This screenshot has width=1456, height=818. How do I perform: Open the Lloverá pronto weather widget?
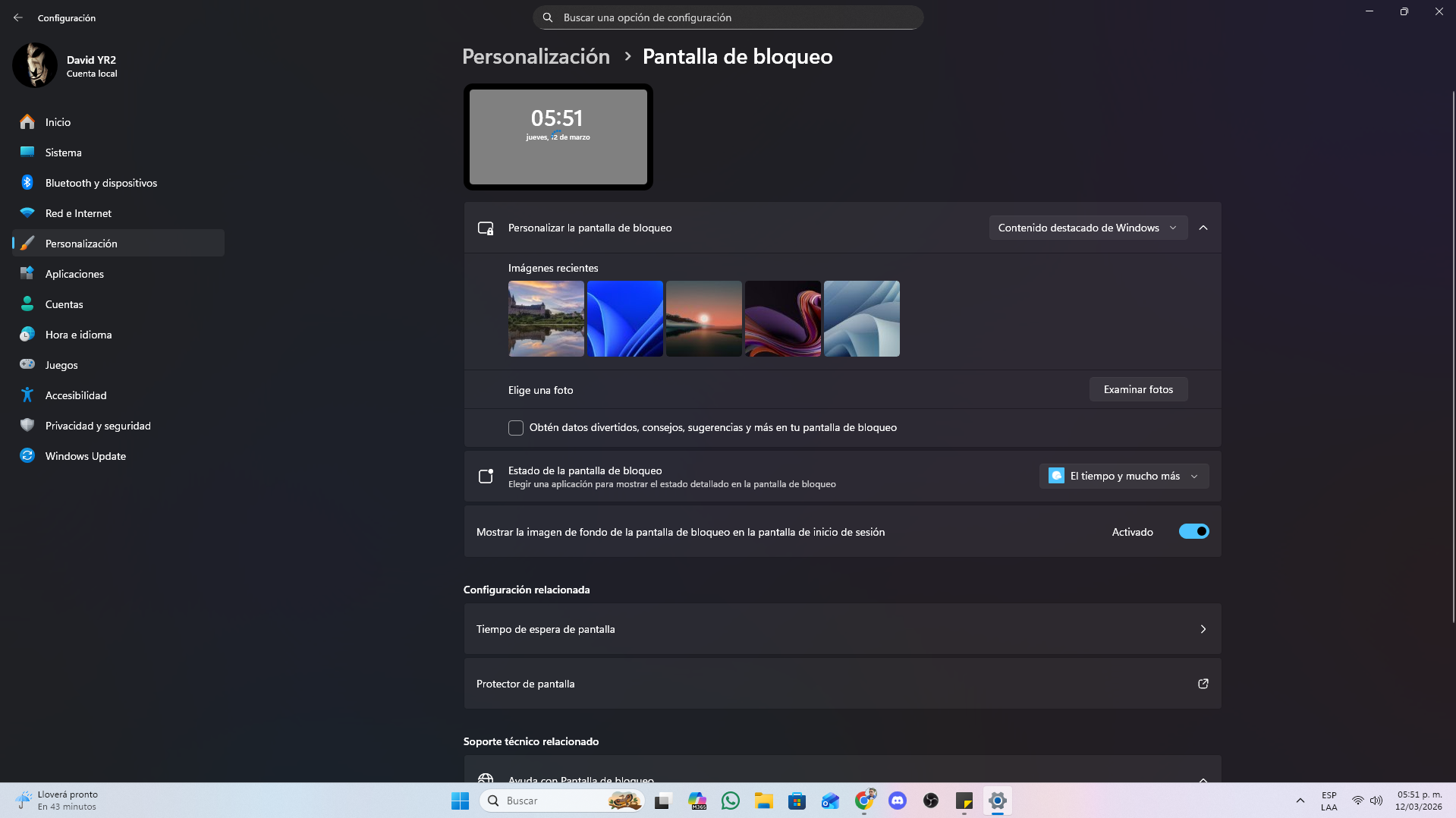click(x=58, y=801)
